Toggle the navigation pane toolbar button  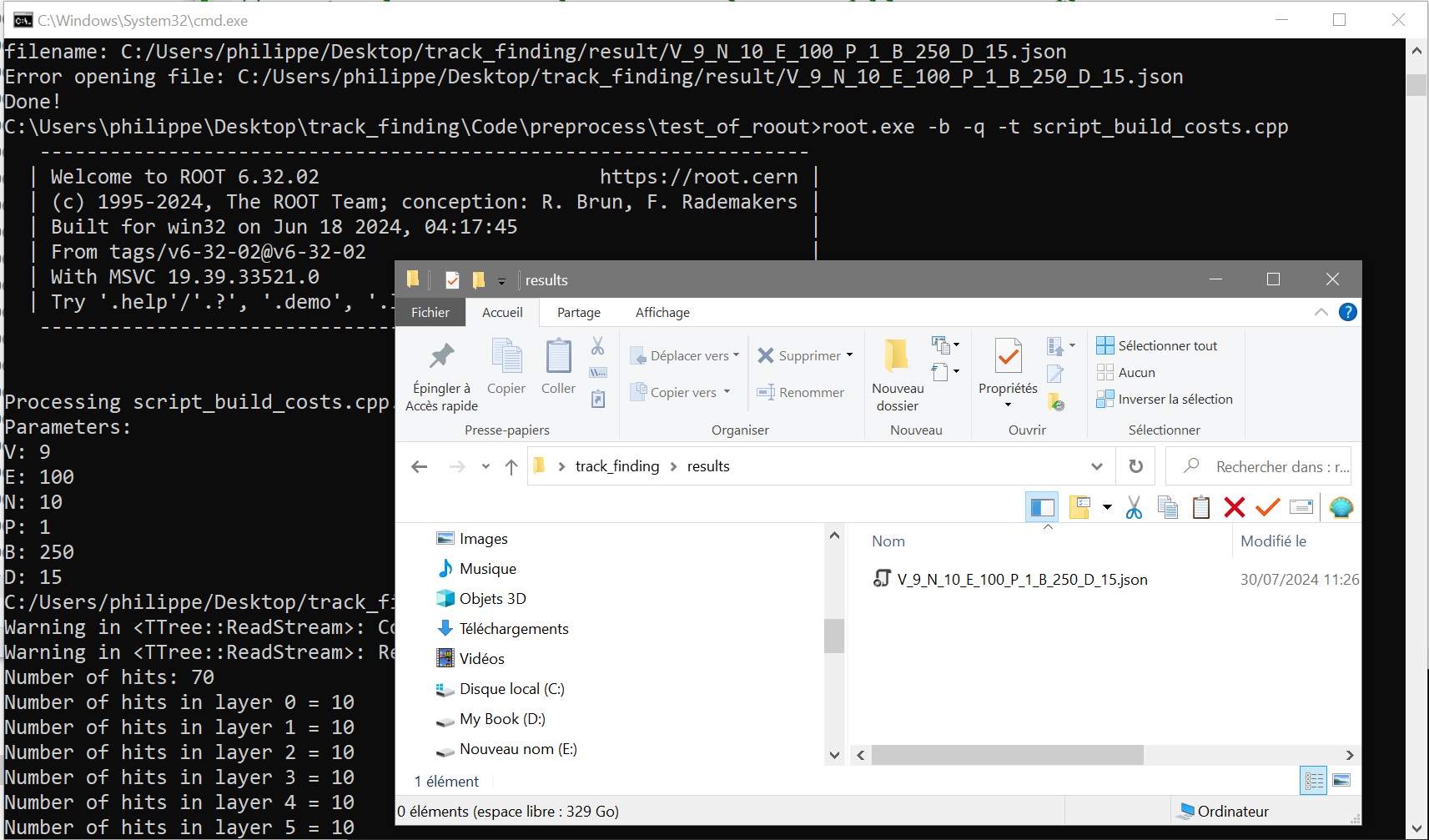tap(1042, 507)
